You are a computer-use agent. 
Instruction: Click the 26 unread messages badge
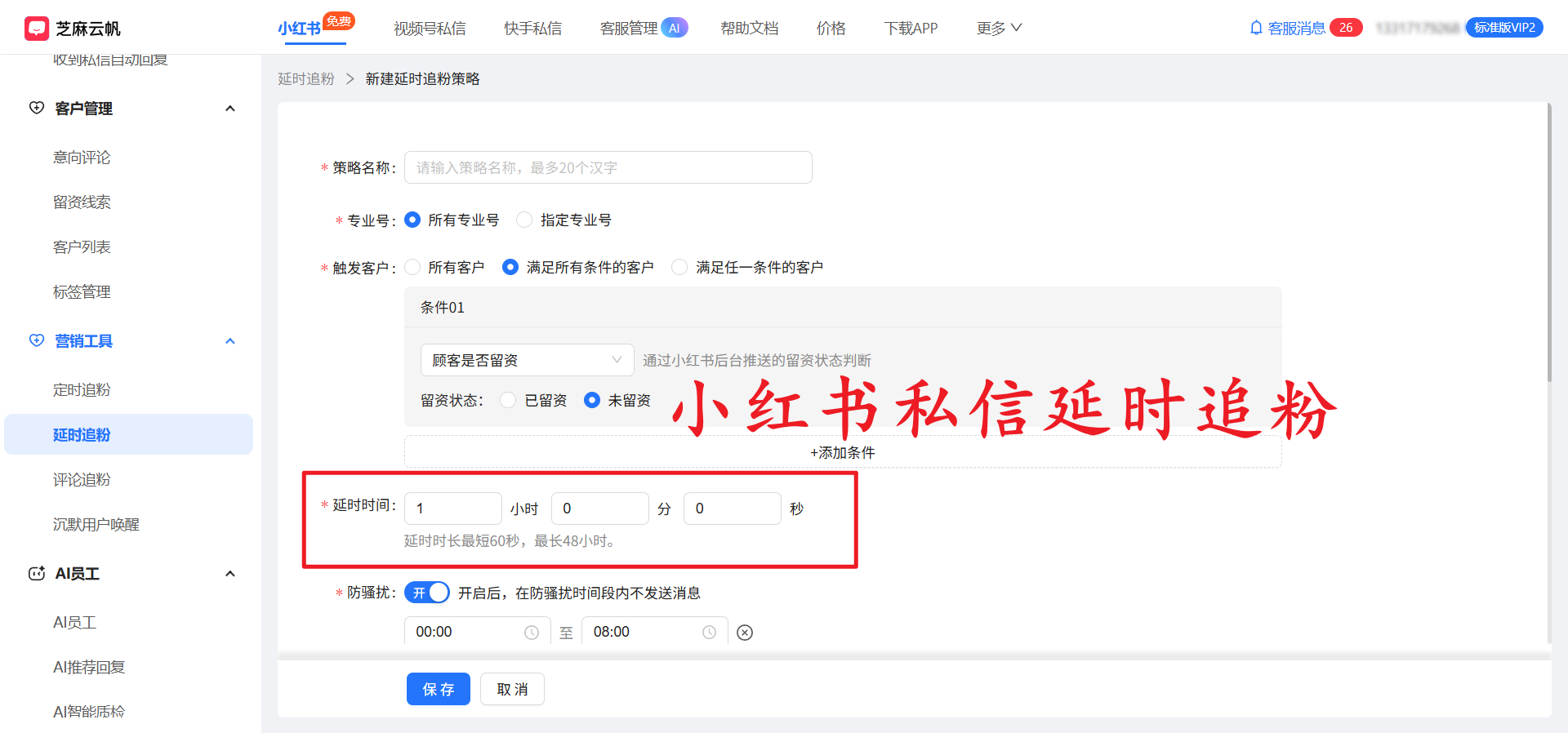pos(1346,28)
